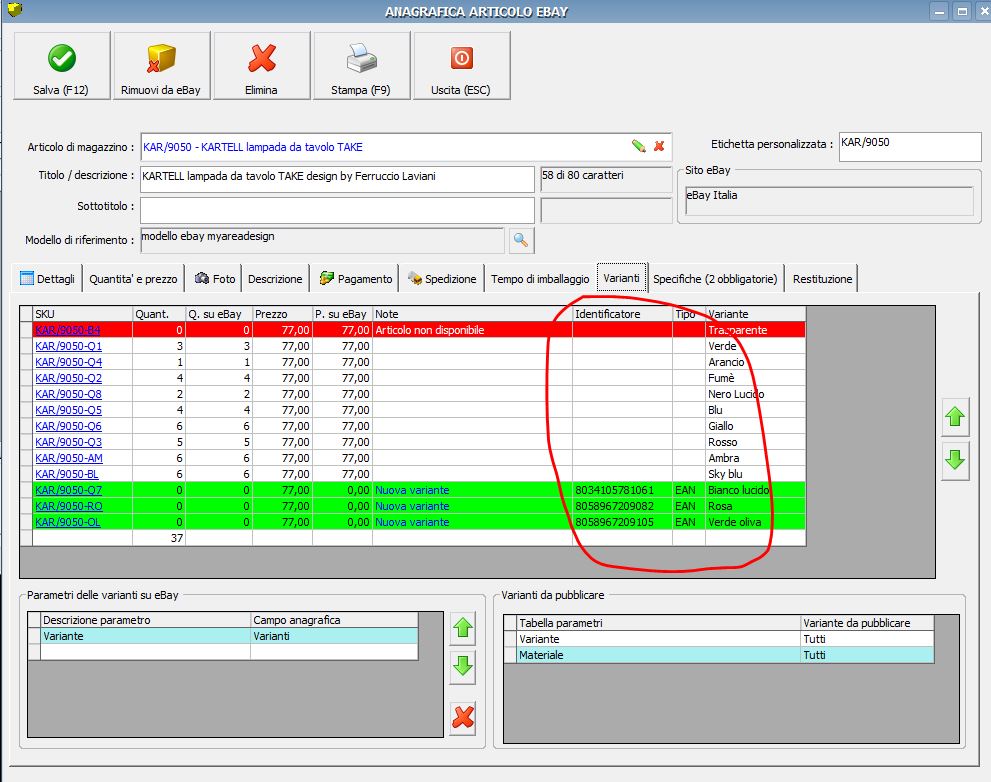The image size is (991, 782).
Task: Click Q. su eBay column header
Action: click(x=219, y=314)
